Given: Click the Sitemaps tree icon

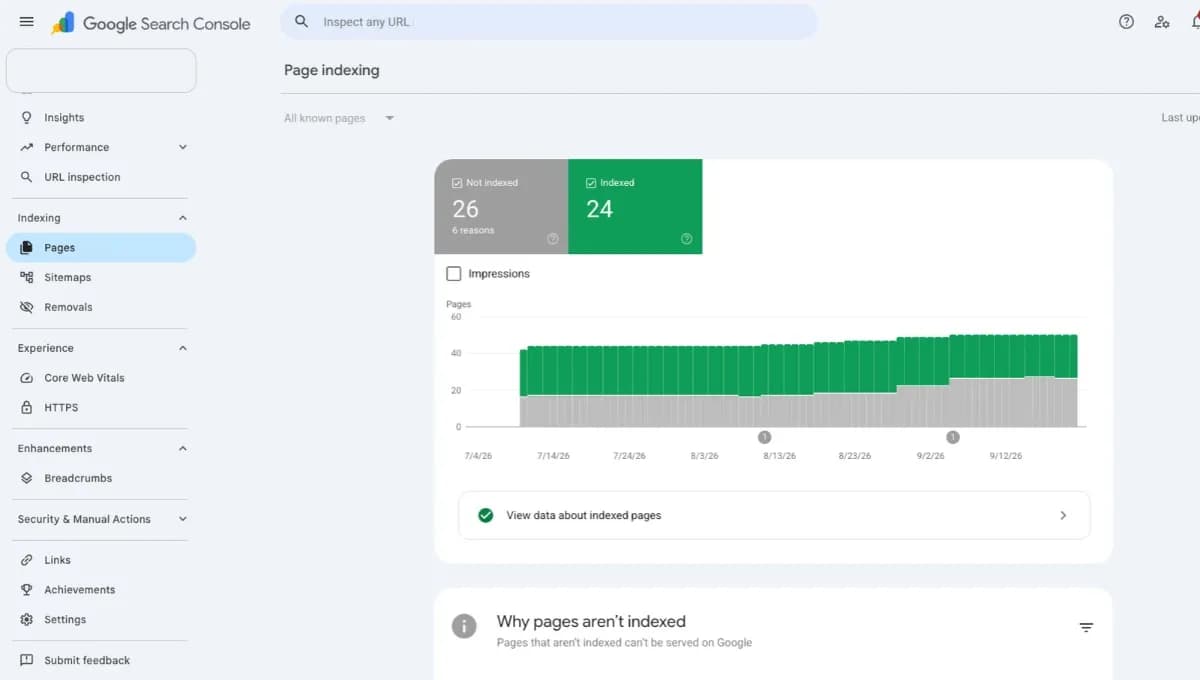Looking at the screenshot, I should tap(27, 277).
